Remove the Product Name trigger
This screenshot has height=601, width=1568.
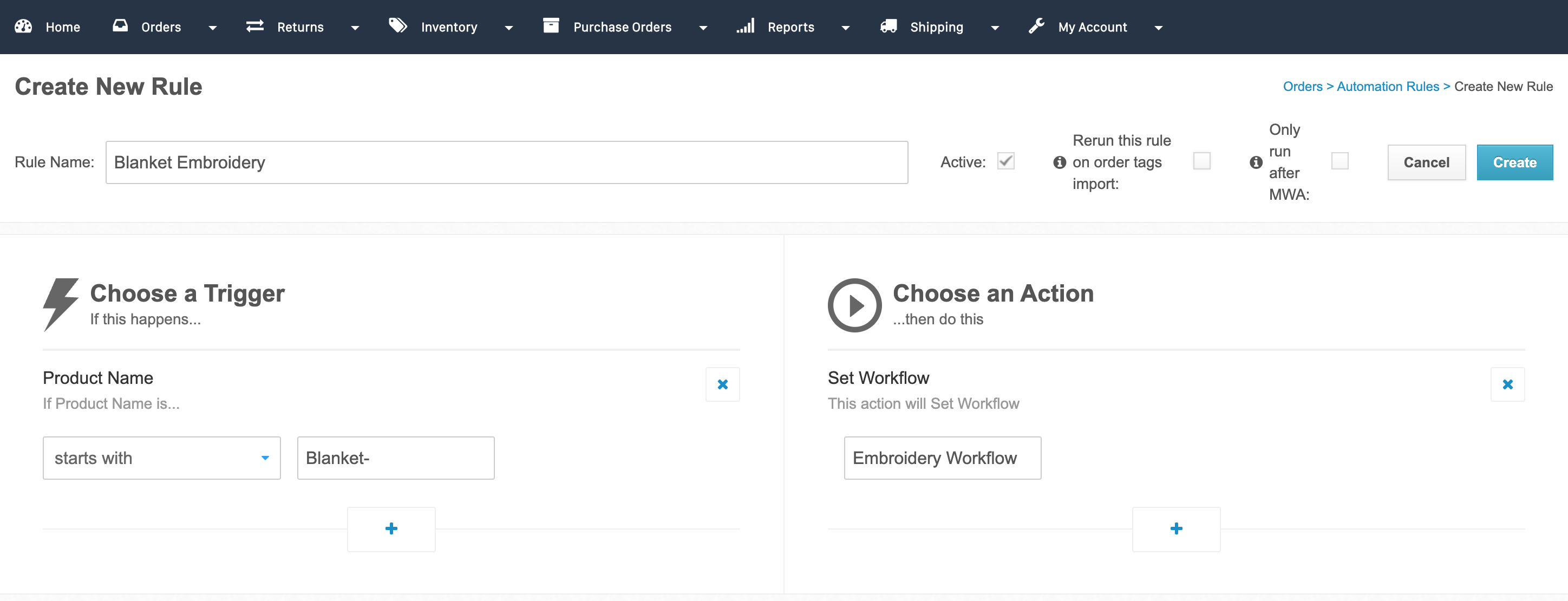[x=722, y=384]
